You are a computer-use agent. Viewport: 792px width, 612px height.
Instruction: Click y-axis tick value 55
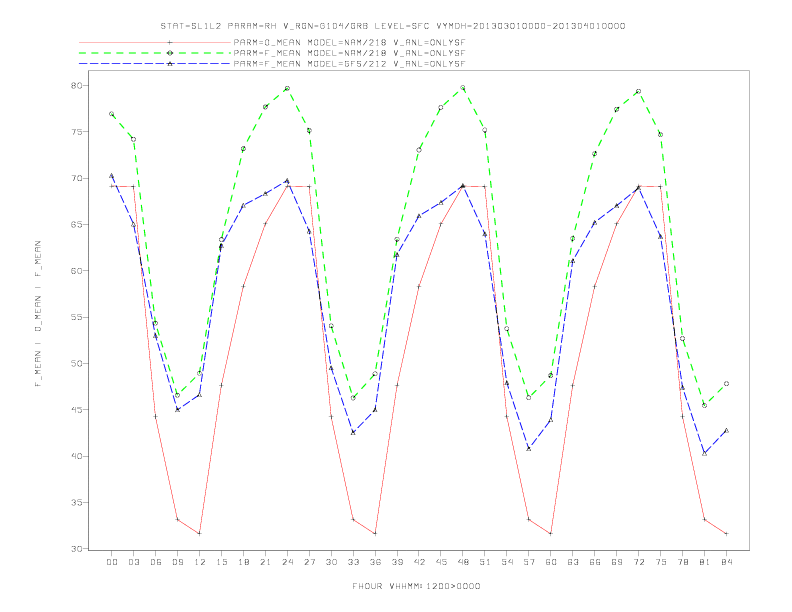point(76,317)
